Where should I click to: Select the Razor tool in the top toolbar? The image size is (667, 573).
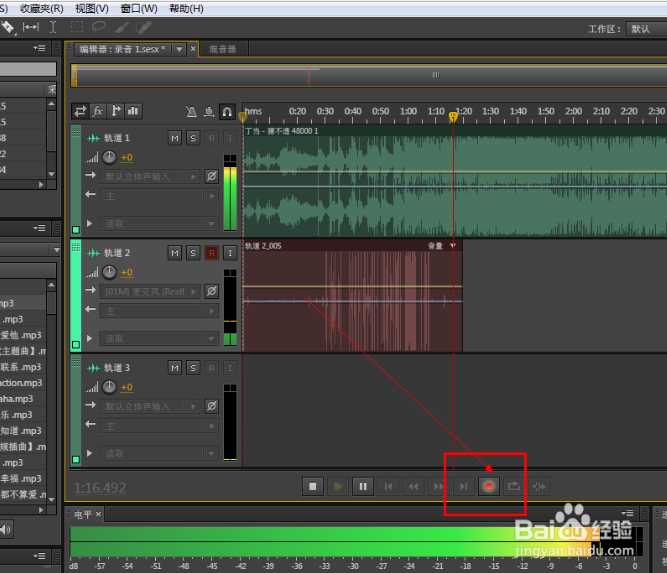click(8, 28)
